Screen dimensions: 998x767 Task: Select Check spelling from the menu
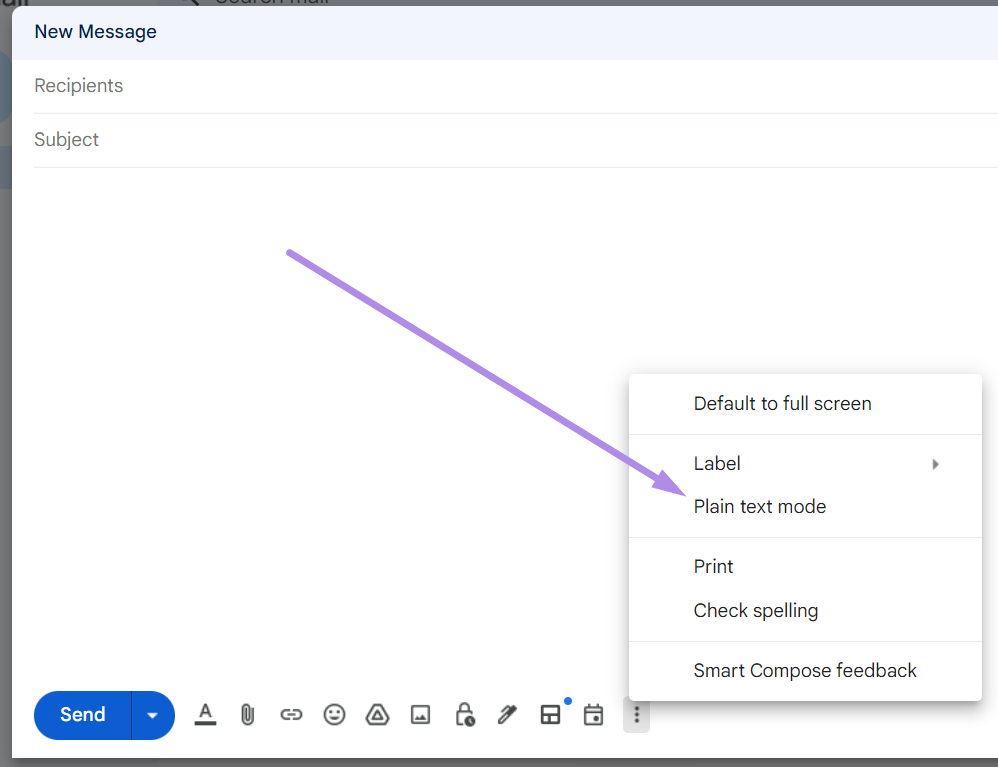(756, 610)
